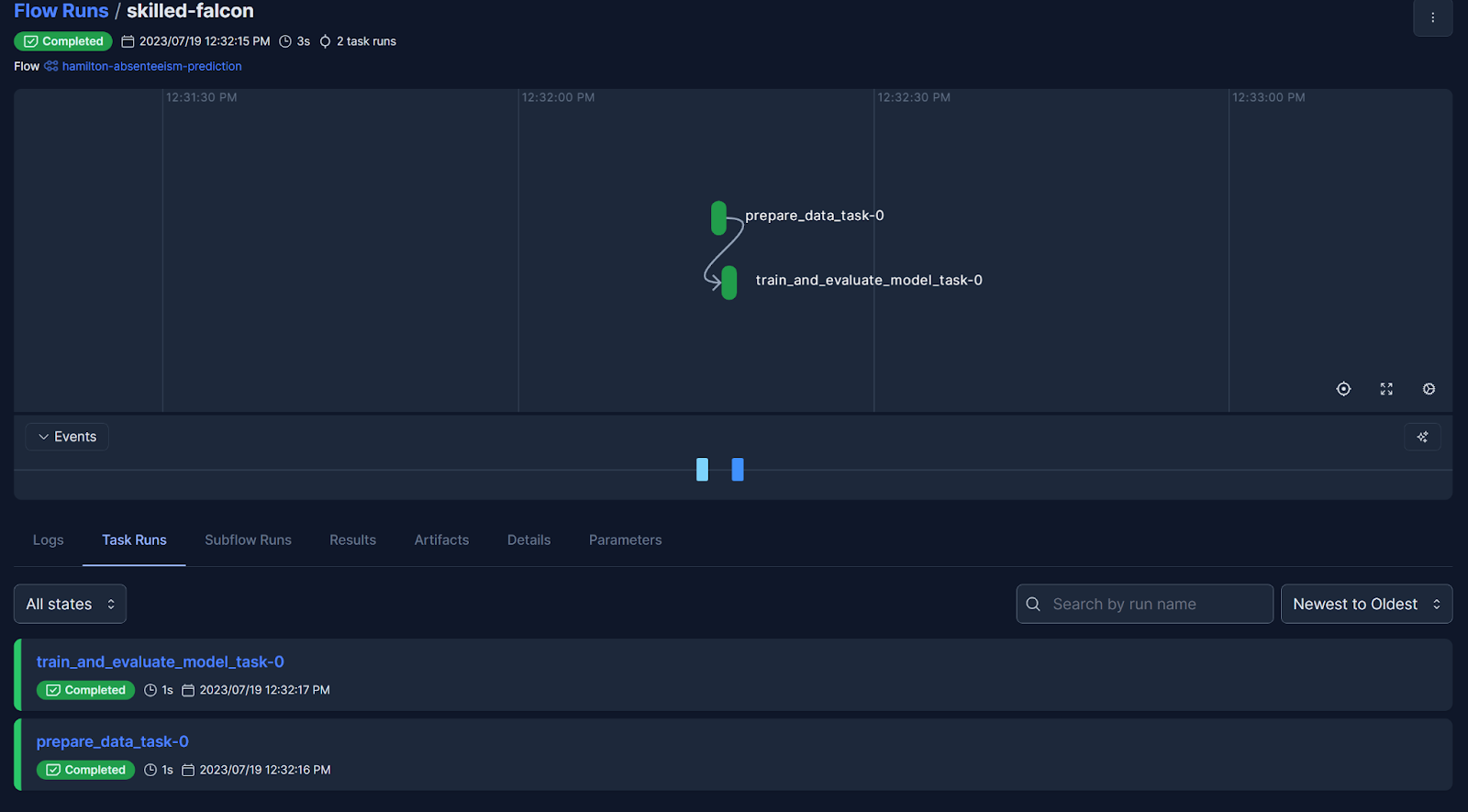The height and width of the screenshot is (812, 1468).
Task: Click the 12:31:30 PM timeline label
Action: (202, 97)
